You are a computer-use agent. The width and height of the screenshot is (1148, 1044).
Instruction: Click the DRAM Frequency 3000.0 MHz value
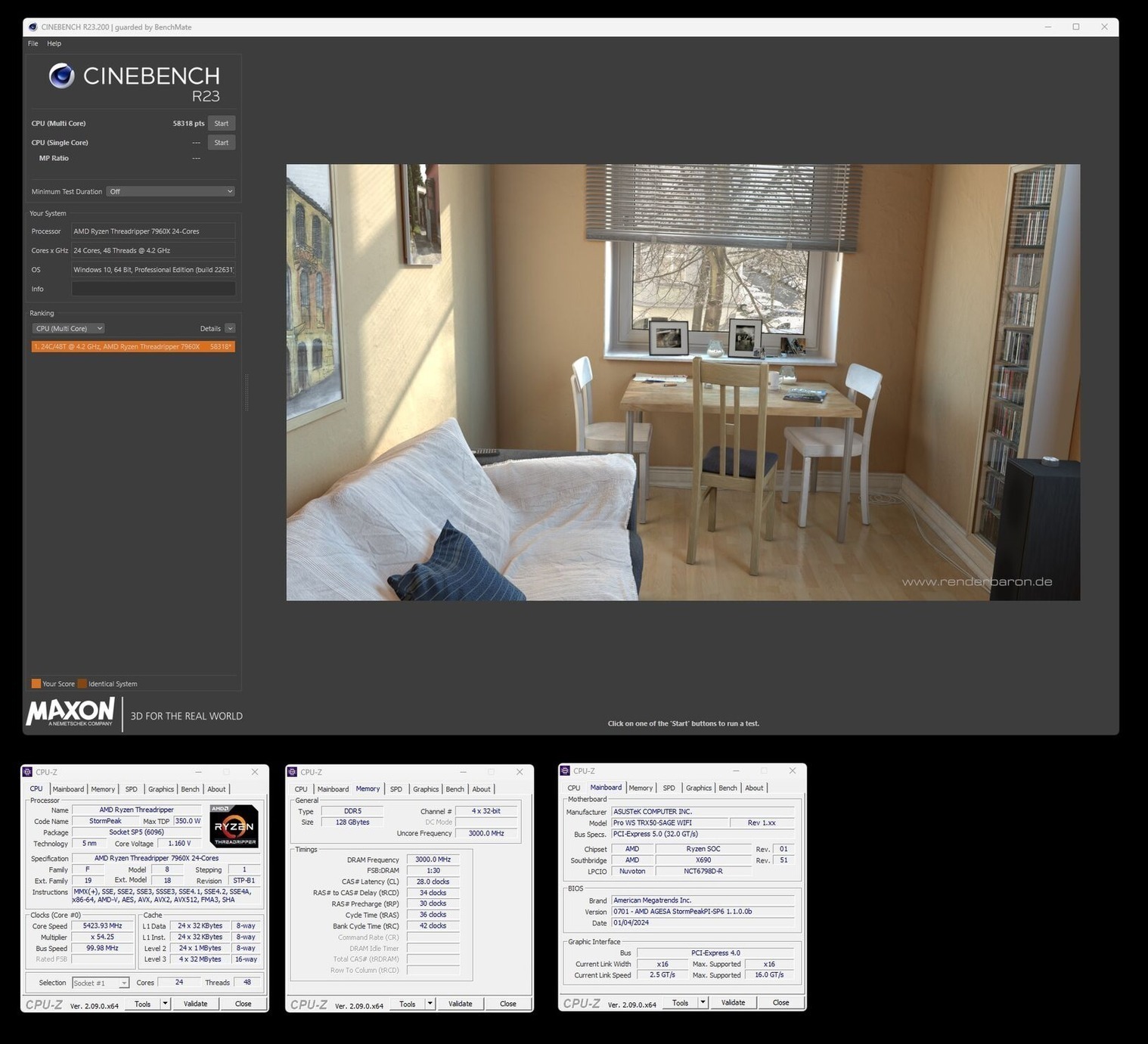coord(433,860)
